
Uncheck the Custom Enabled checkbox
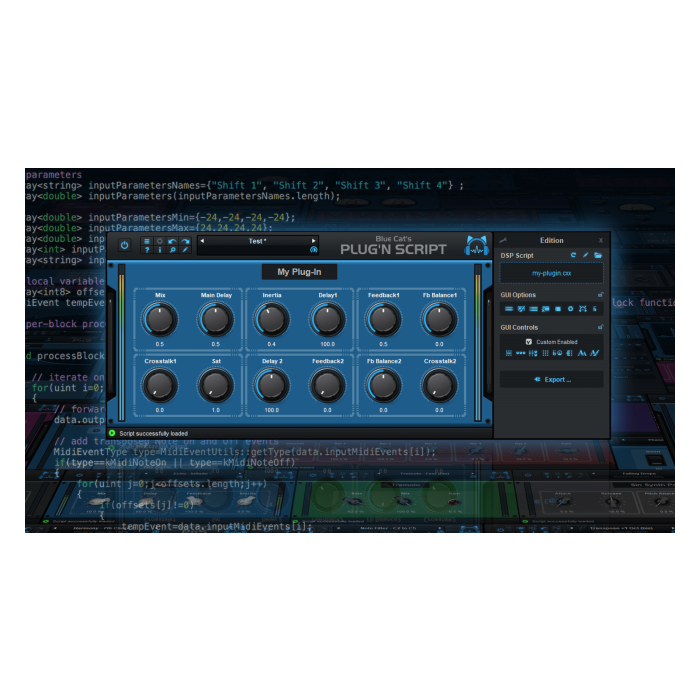coord(529,342)
